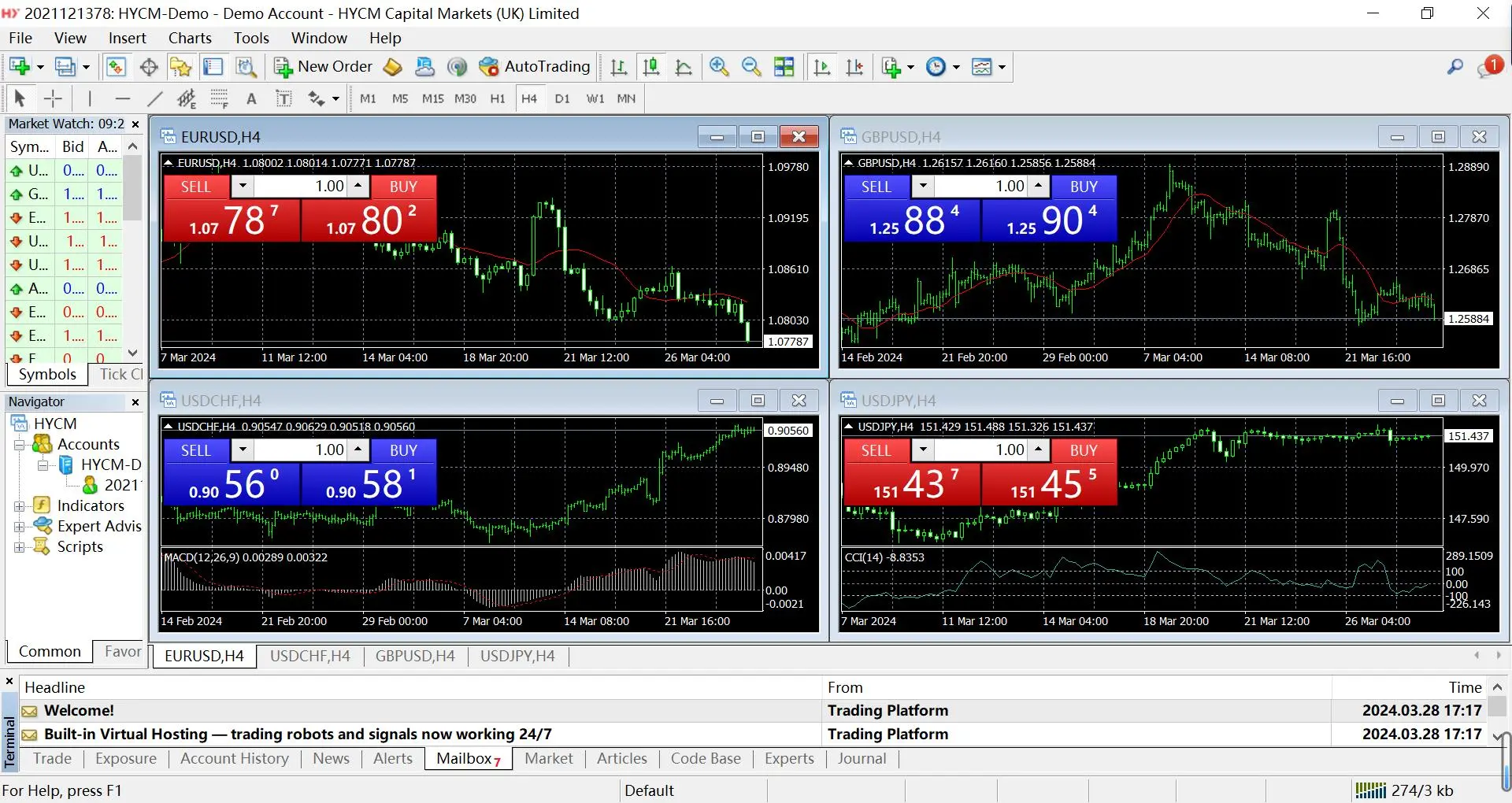Click the Zoom Out magnifier icon
Image resolution: width=1512 pixels, height=803 pixels.
[x=751, y=67]
